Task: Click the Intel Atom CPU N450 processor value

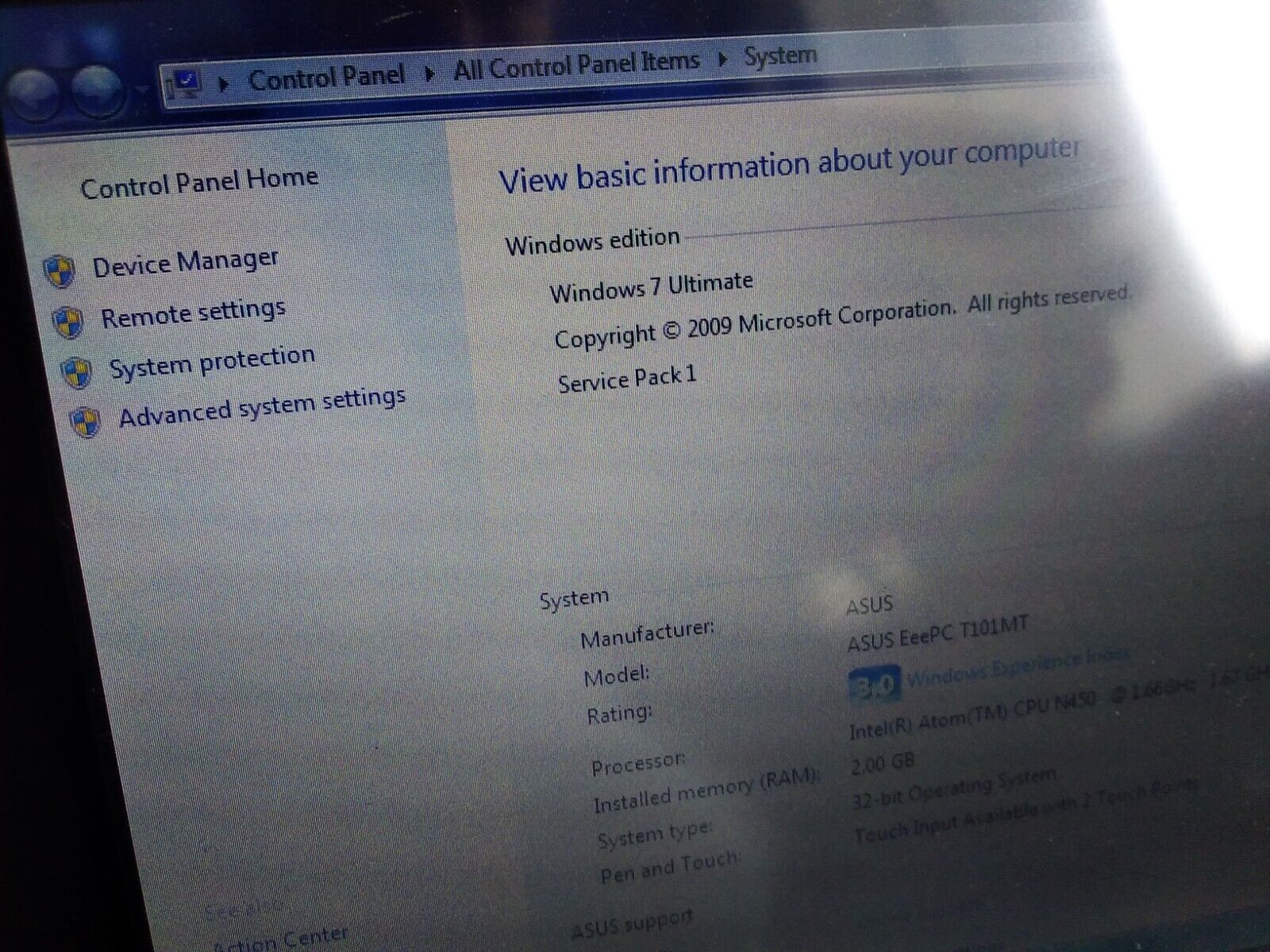Action: click(1059, 701)
